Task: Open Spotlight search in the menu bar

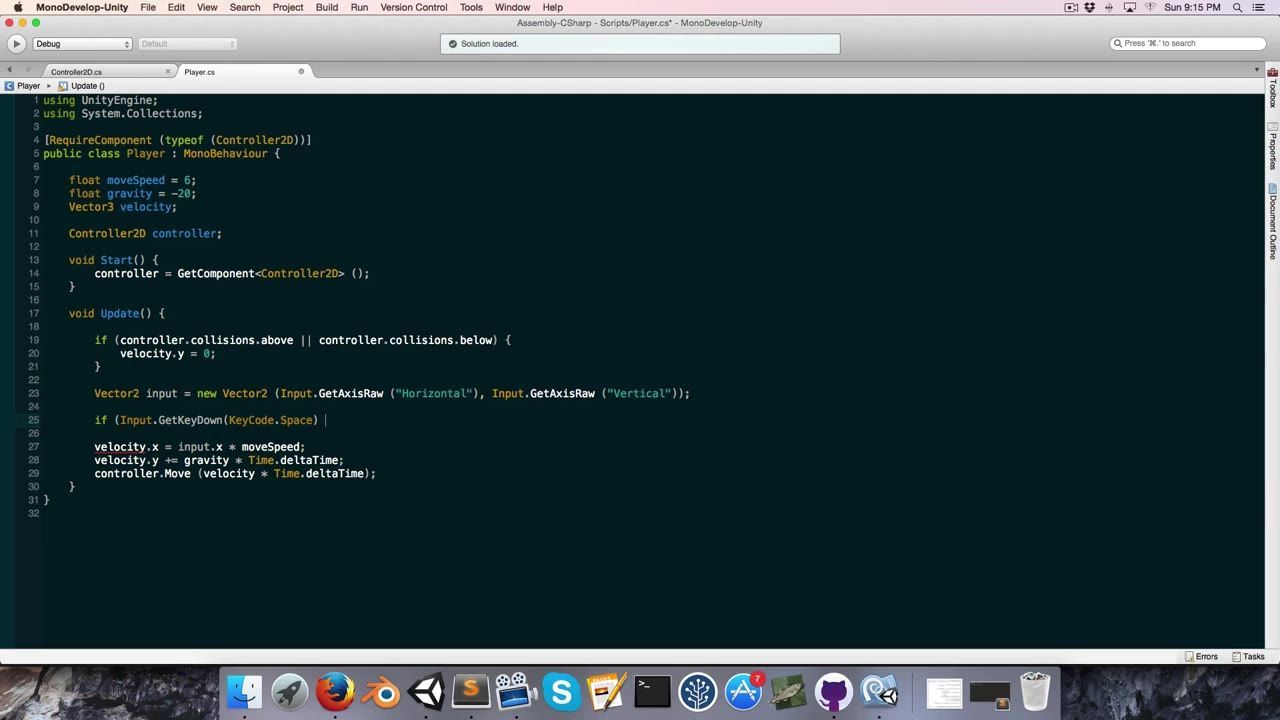Action: click(1238, 7)
